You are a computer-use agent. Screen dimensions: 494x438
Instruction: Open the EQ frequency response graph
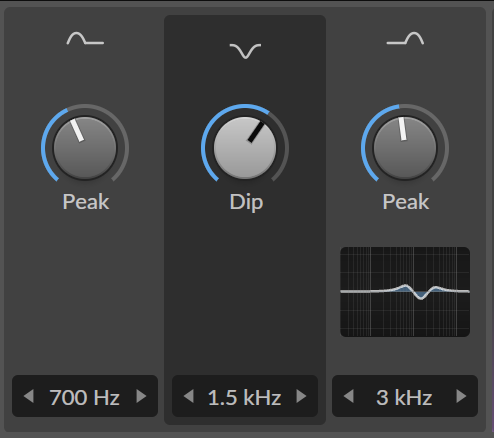[x=405, y=292]
